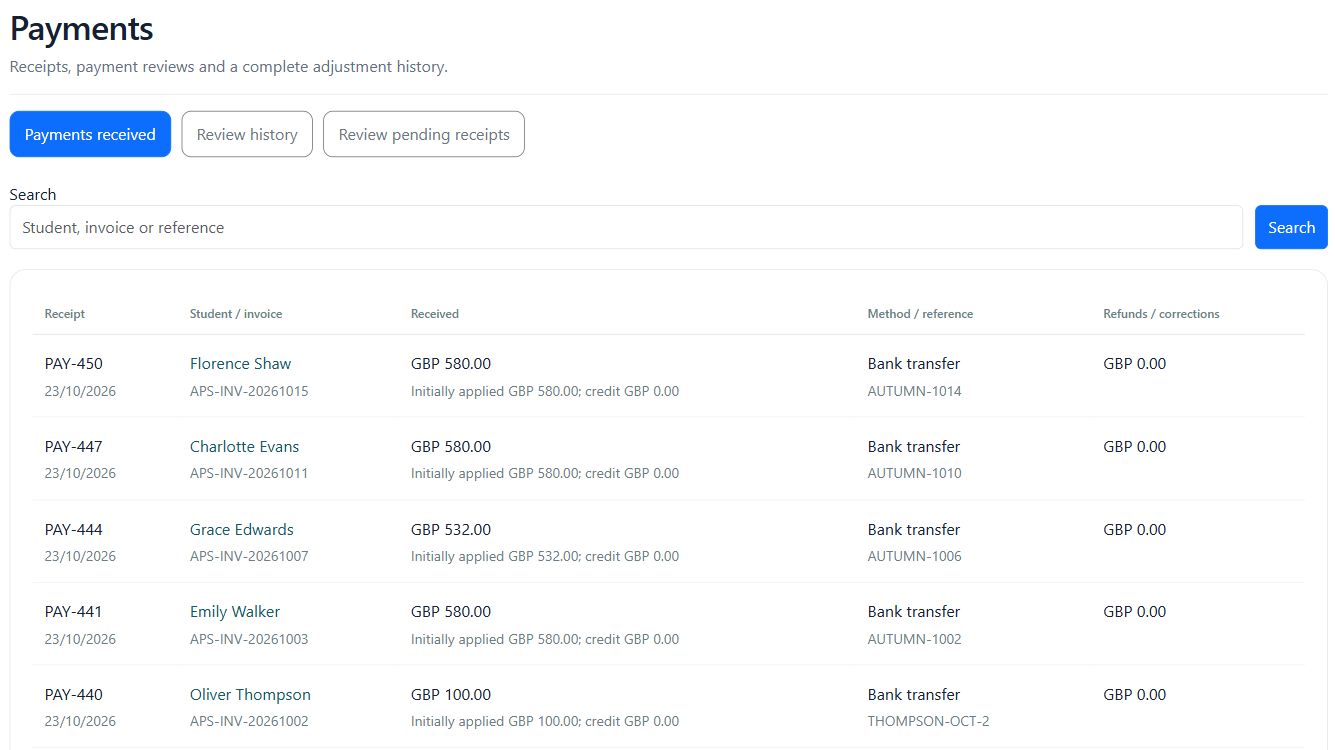Select receipt number PAY-447
Screen dimensions: 1335x750
point(74,447)
